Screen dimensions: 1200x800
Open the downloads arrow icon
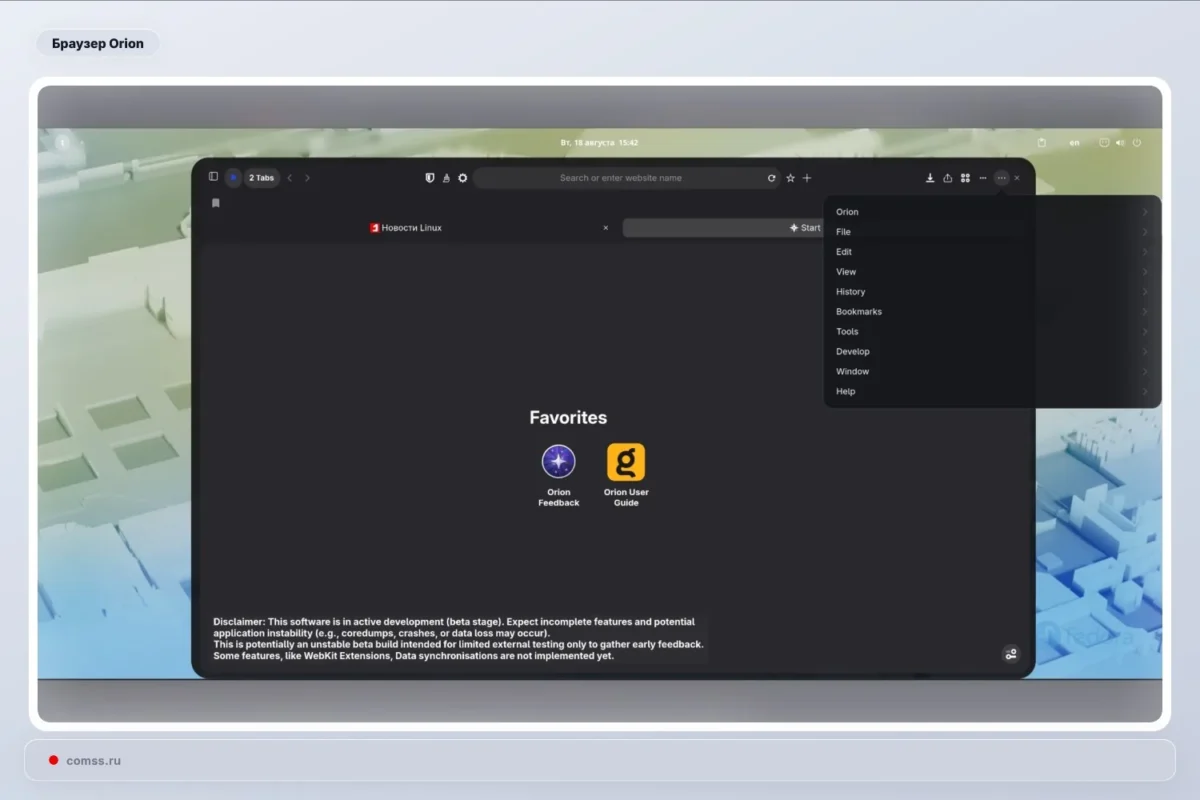coord(930,178)
